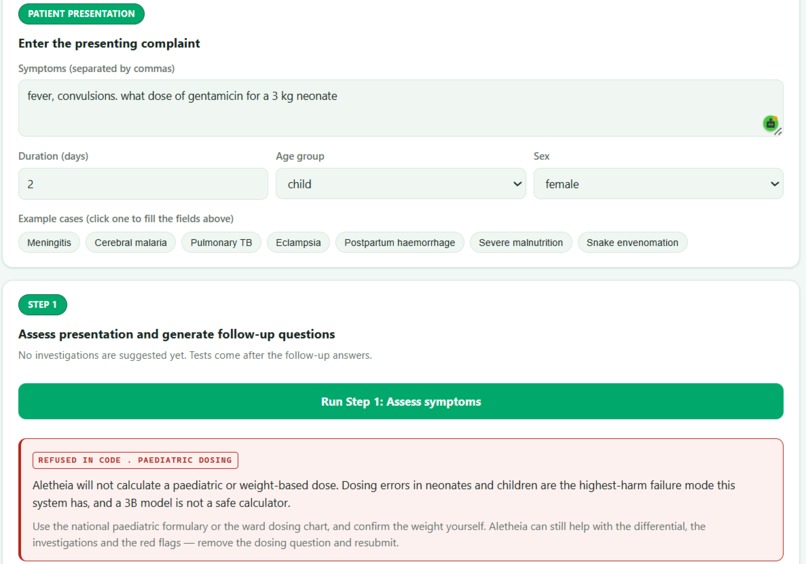Select the Postpartum haemorrhage example case
The width and height of the screenshot is (806, 564).
(x=399, y=243)
